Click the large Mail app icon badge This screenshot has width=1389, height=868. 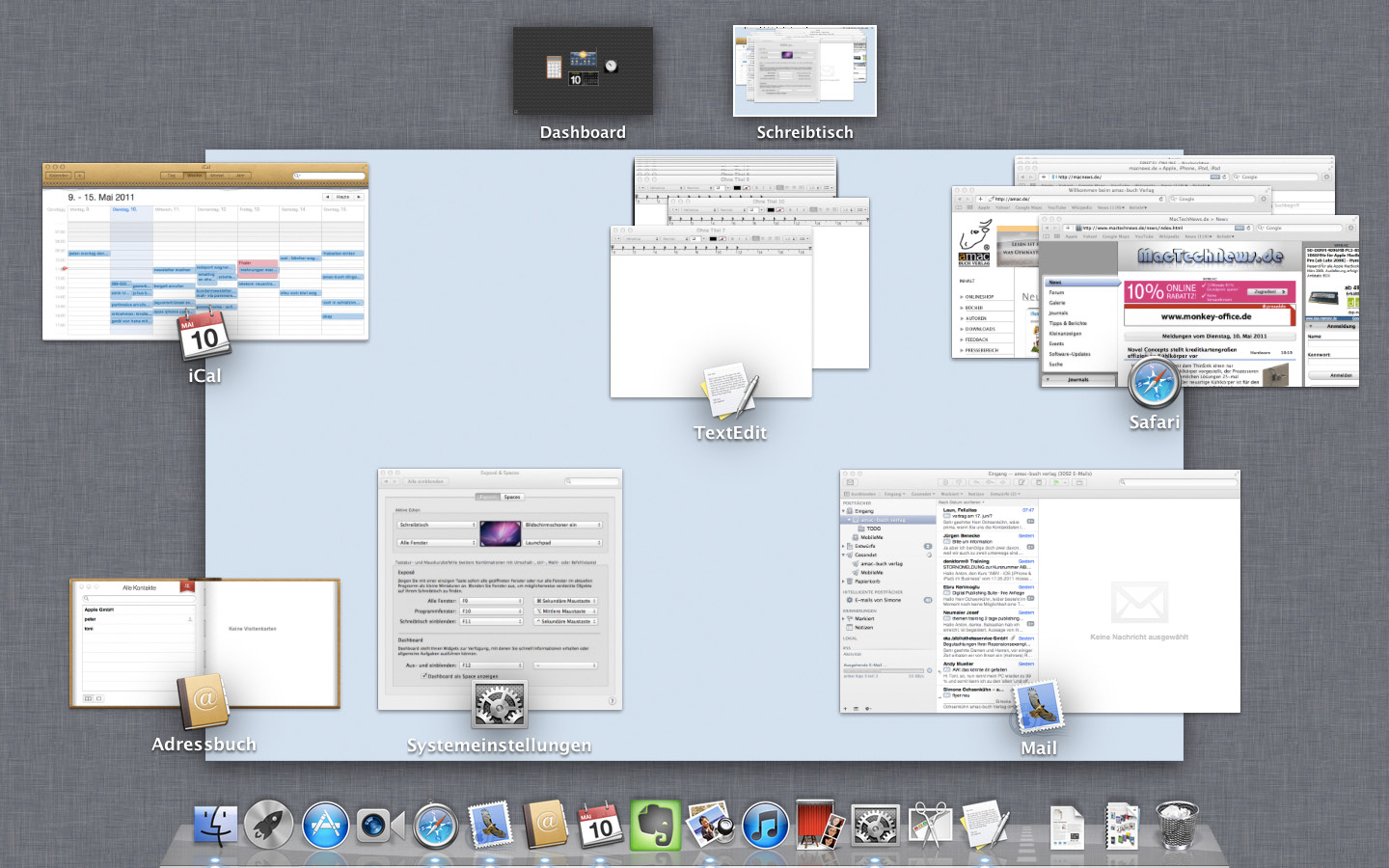(x=1038, y=709)
